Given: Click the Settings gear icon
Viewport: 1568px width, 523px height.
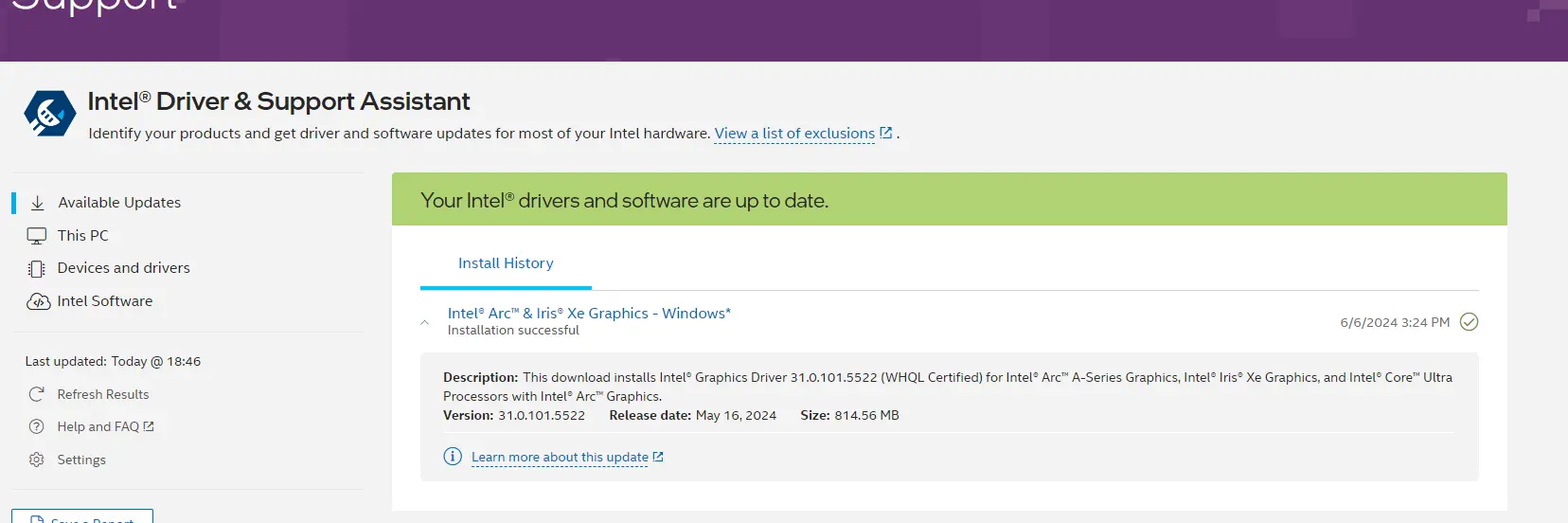Looking at the screenshot, I should (x=37, y=460).
